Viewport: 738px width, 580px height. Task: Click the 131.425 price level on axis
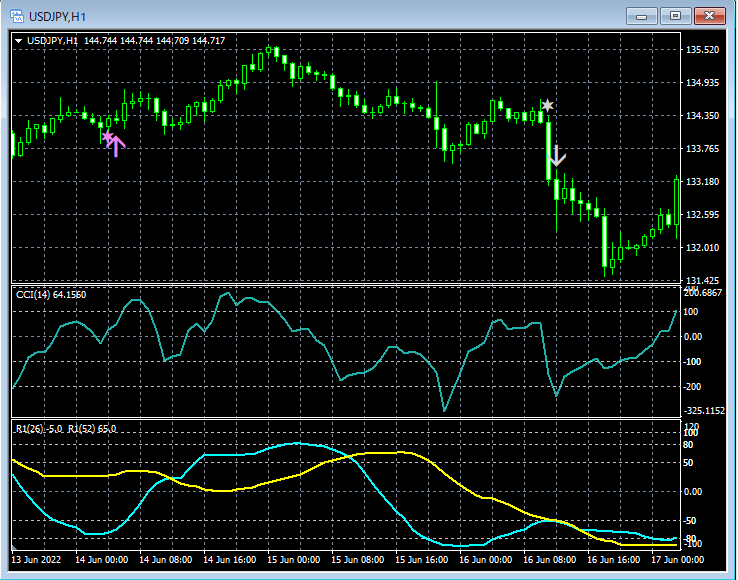point(700,280)
